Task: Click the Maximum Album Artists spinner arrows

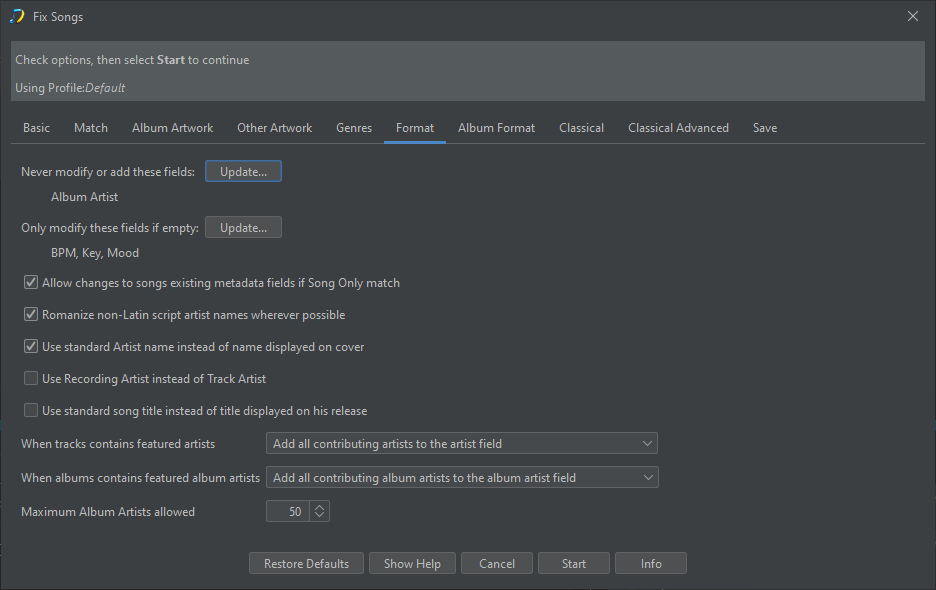Action: [x=319, y=512]
